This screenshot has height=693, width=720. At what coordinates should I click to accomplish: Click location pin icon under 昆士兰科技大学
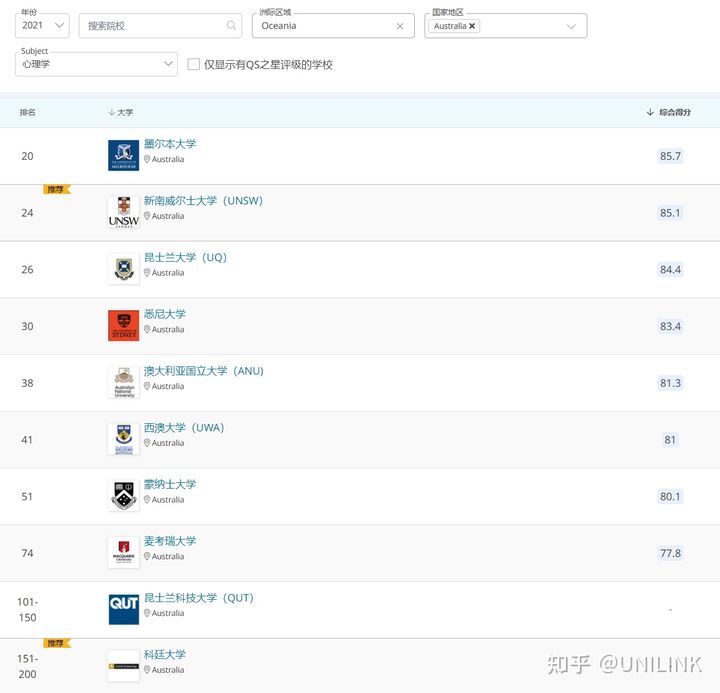click(147, 613)
